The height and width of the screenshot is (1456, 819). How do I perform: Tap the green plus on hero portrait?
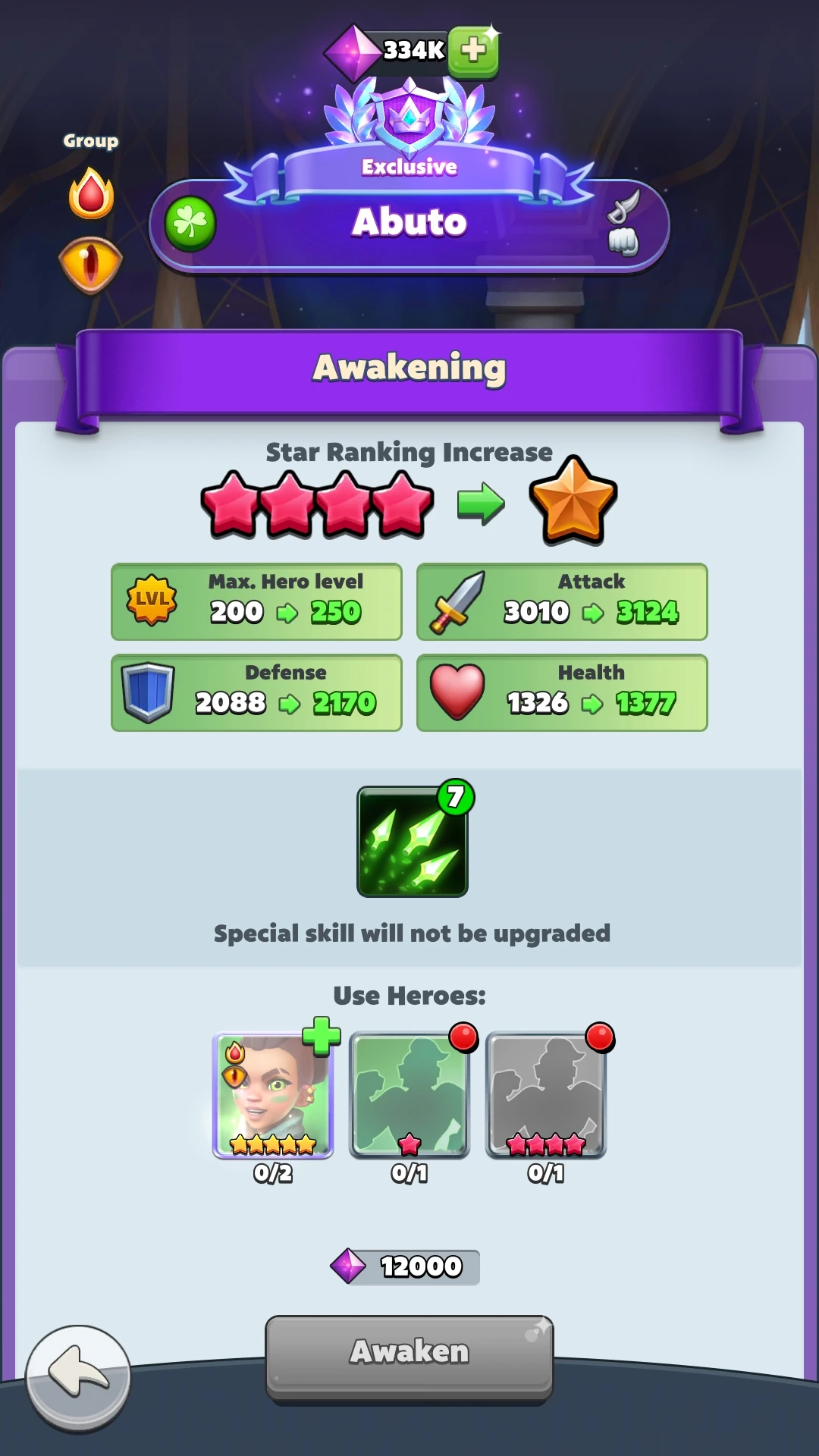pyautogui.click(x=322, y=1036)
